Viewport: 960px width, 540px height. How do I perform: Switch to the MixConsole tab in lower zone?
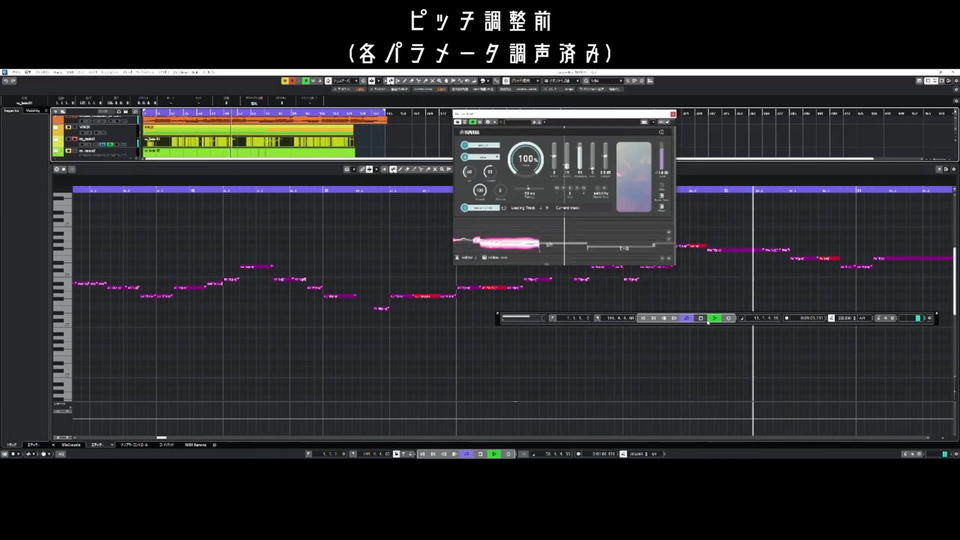click(71, 445)
